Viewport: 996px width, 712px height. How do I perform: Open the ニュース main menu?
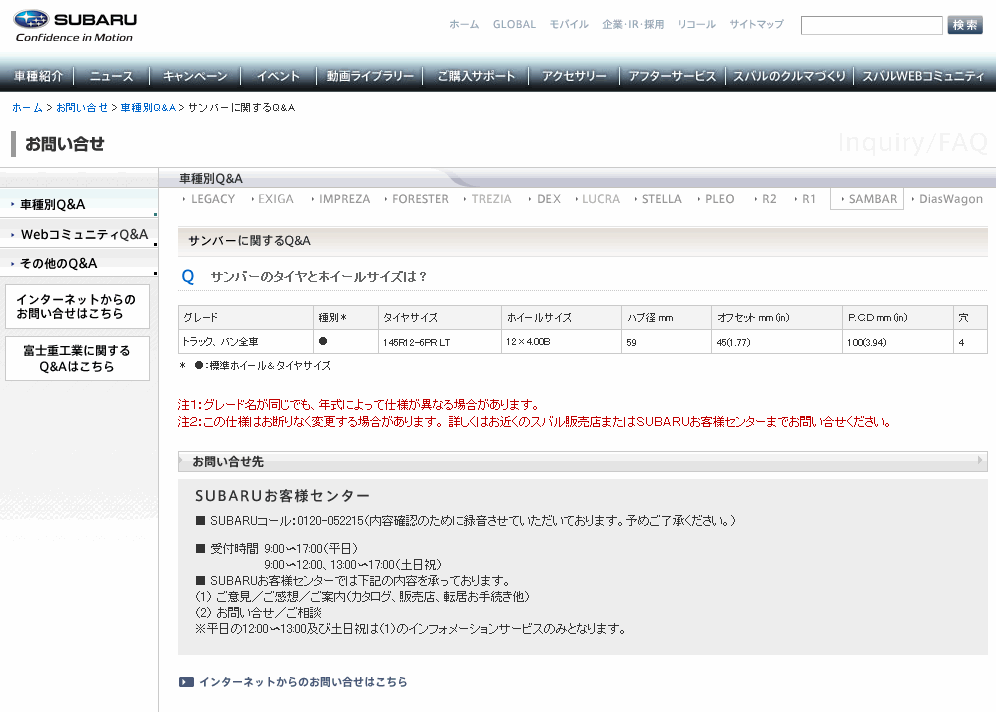(112, 76)
